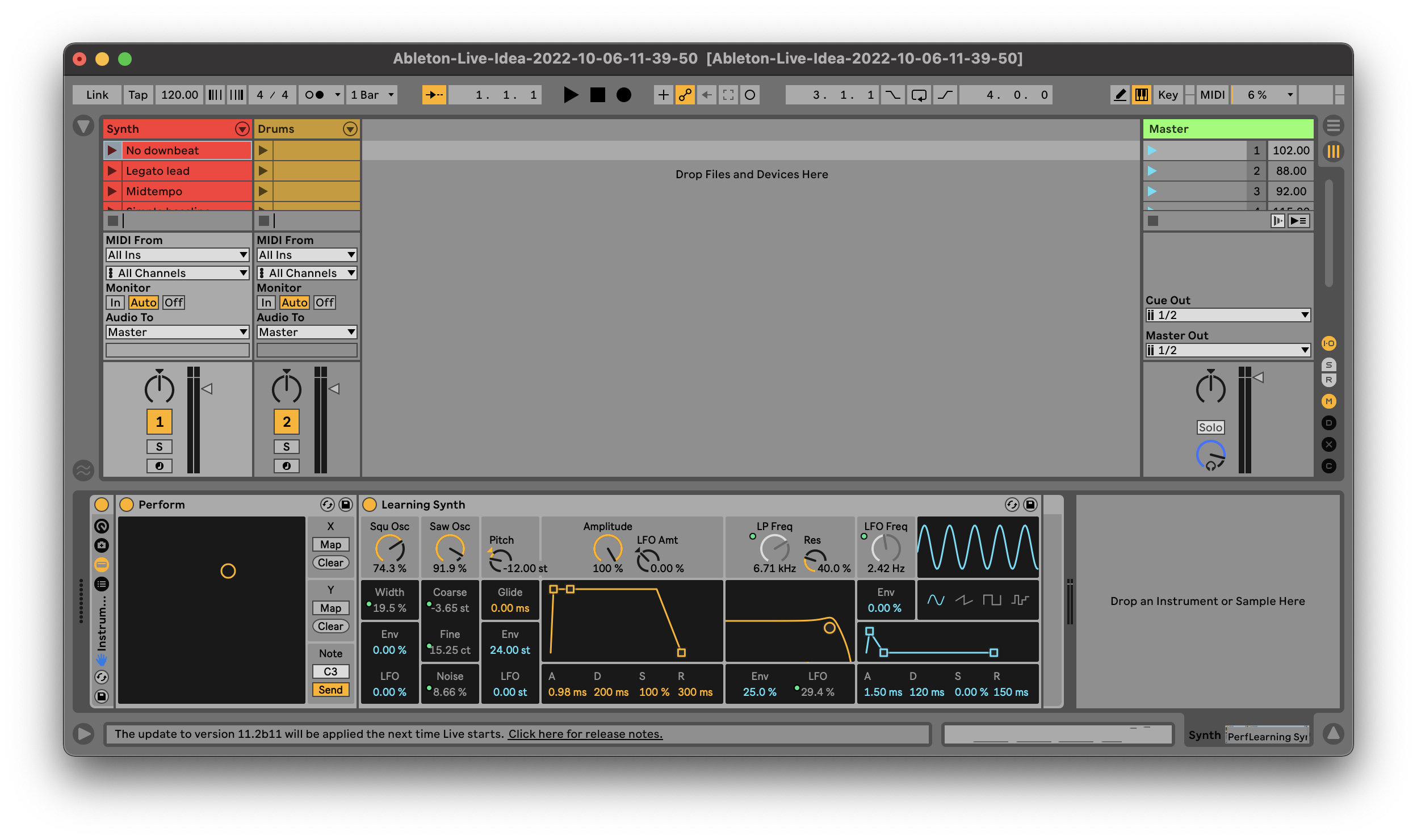
Task: Disable track 2 activator on Drums
Action: (287, 421)
